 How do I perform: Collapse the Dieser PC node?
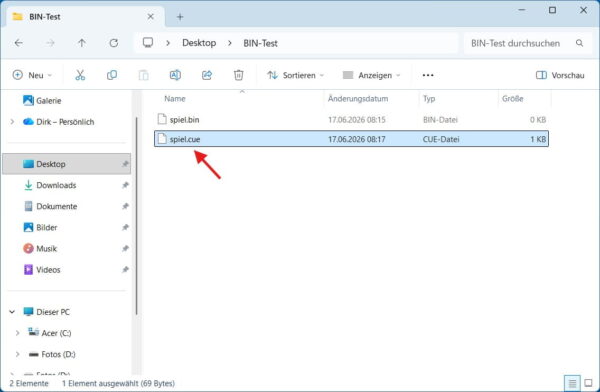[x=12, y=312]
